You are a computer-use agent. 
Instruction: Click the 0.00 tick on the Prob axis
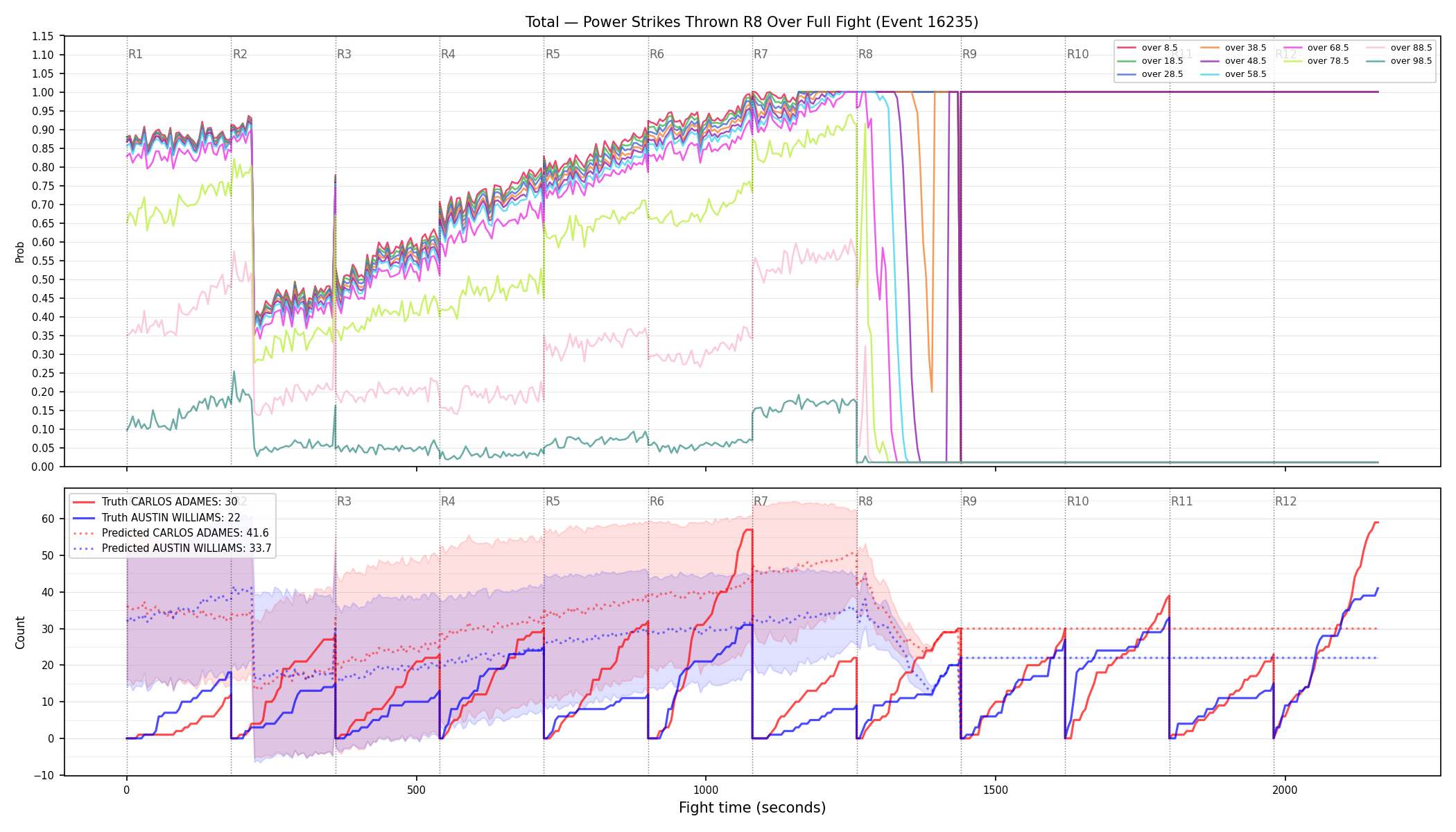tap(43, 467)
